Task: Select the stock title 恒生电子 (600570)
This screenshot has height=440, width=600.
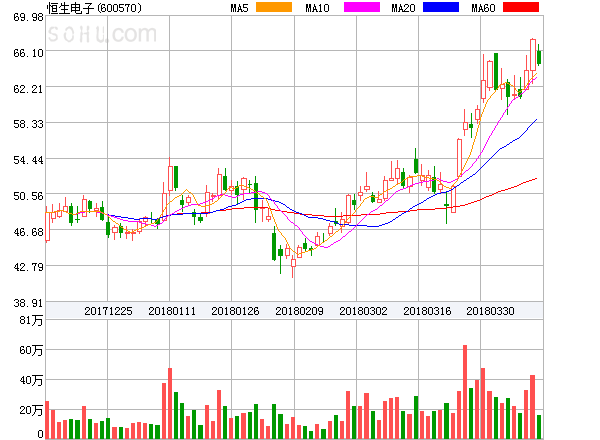Action: (94, 8)
